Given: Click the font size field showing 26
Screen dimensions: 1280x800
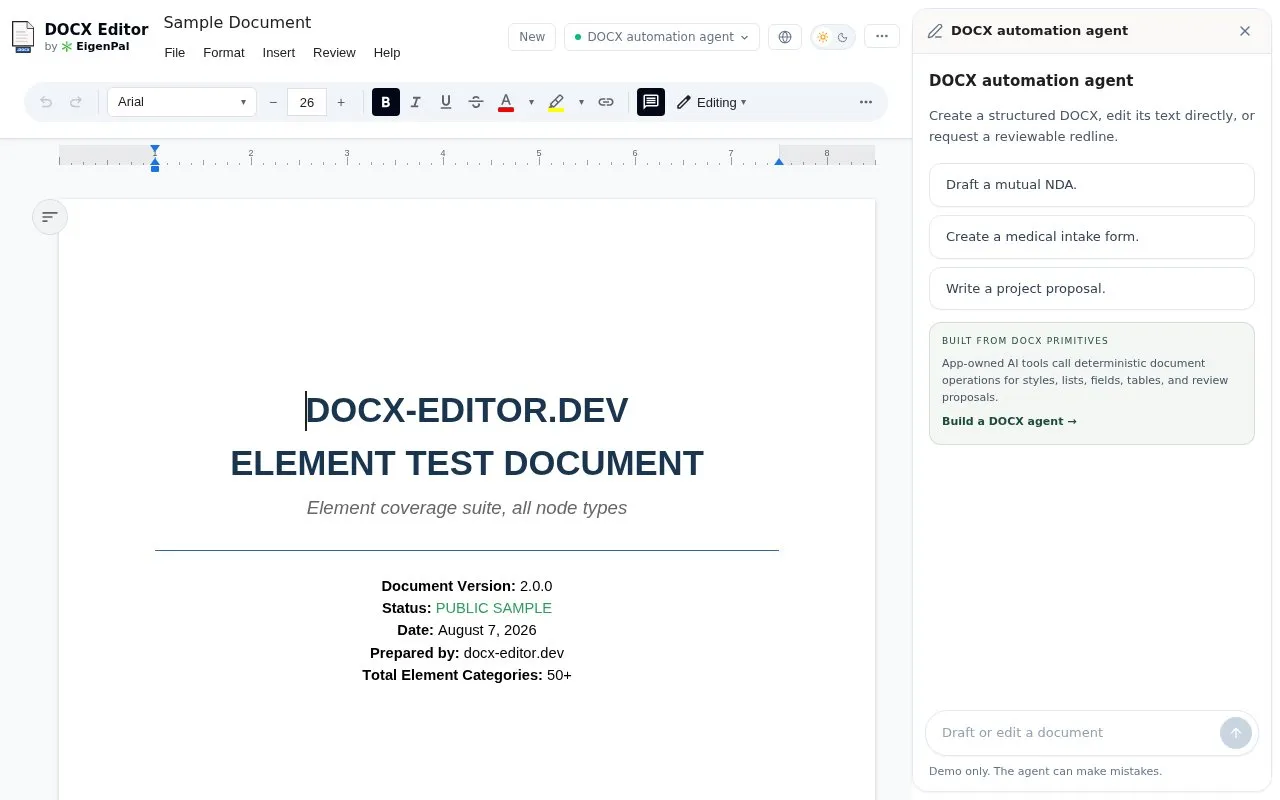Looking at the screenshot, I should [307, 102].
